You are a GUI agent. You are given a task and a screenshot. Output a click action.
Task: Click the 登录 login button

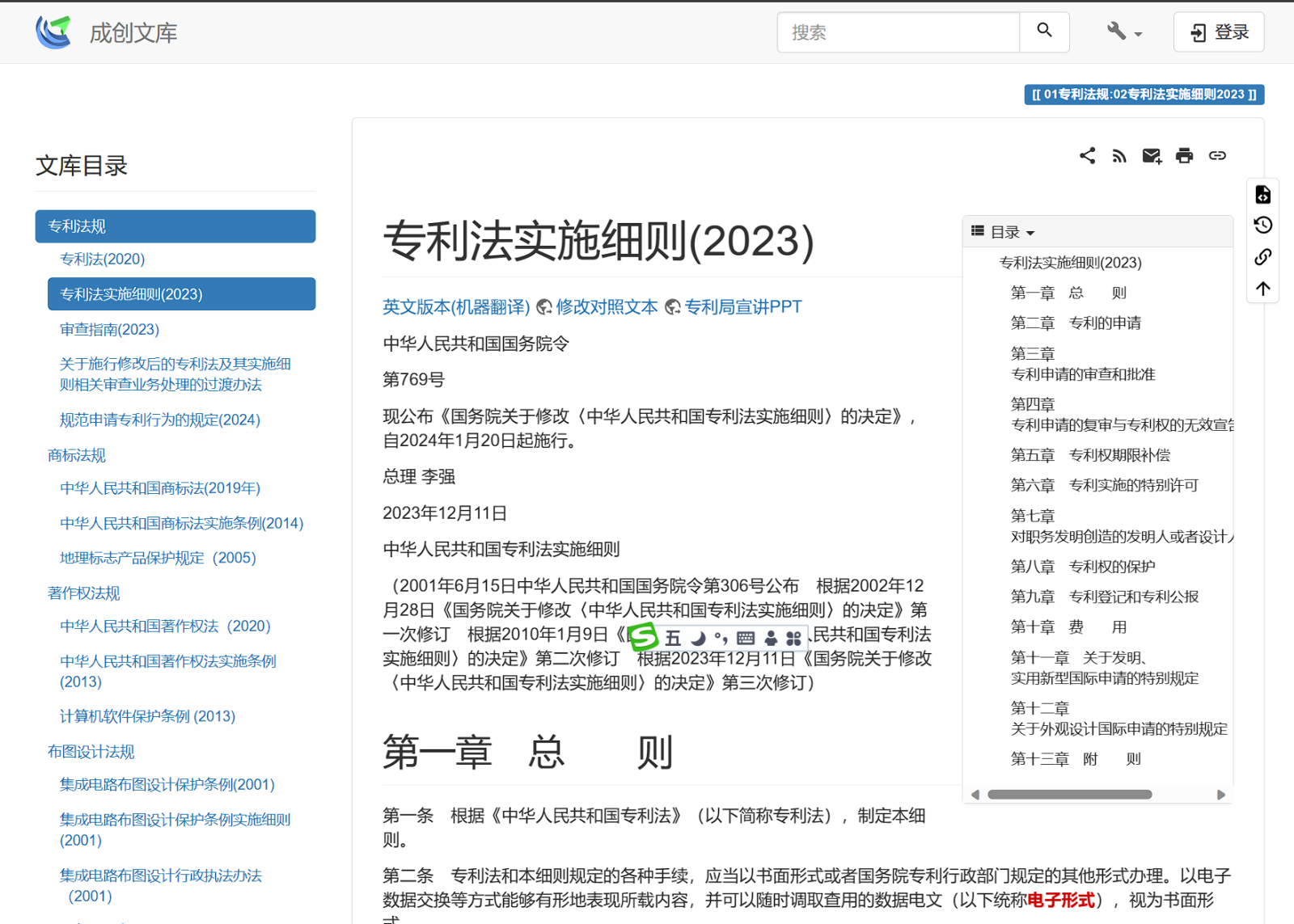1218,32
